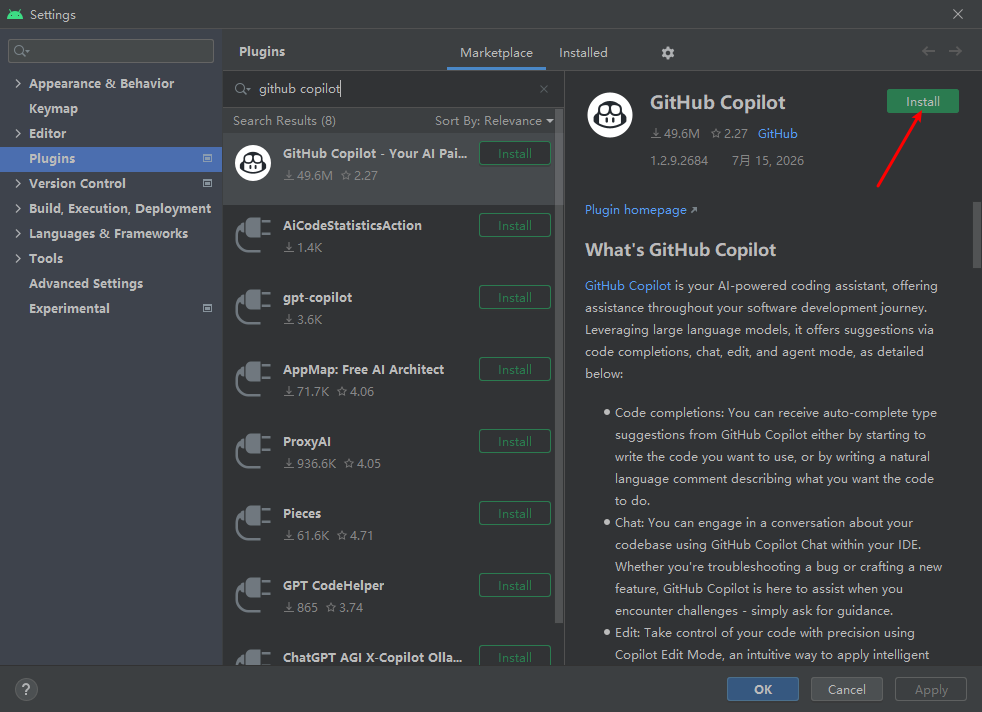Click the GitHub Copilot list logo icon
Image resolution: width=982 pixels, height=712 pixels.
tap(253, 163)
